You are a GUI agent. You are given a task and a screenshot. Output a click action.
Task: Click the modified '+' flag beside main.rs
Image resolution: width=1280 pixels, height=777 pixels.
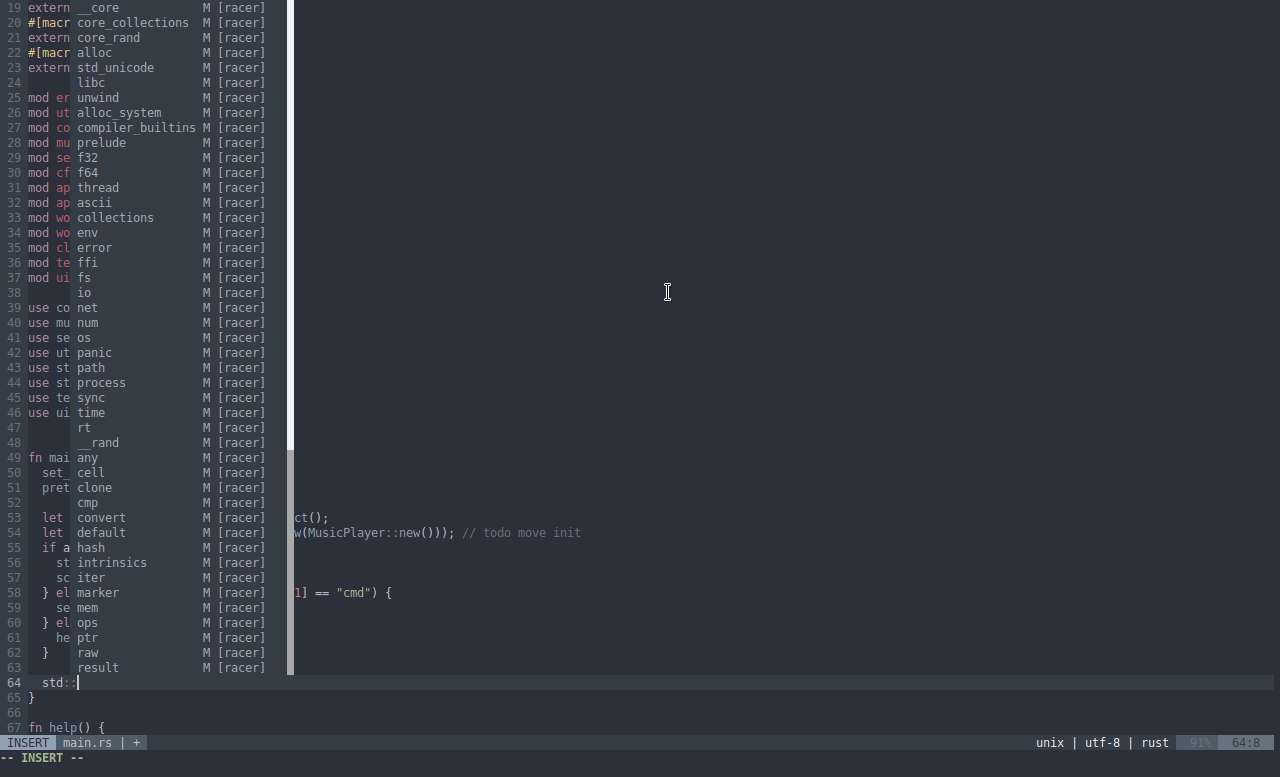click(136, 743)
